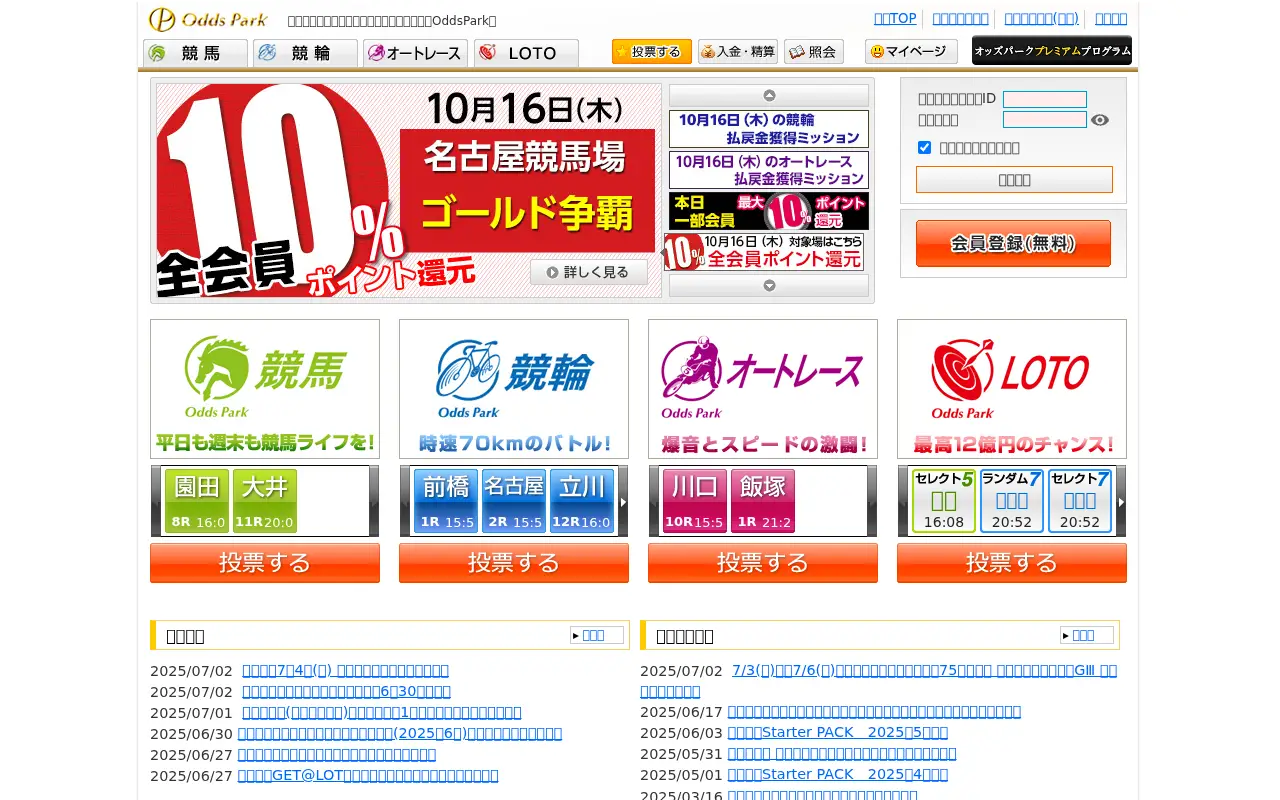Focus the password input field

(1045, 120)
